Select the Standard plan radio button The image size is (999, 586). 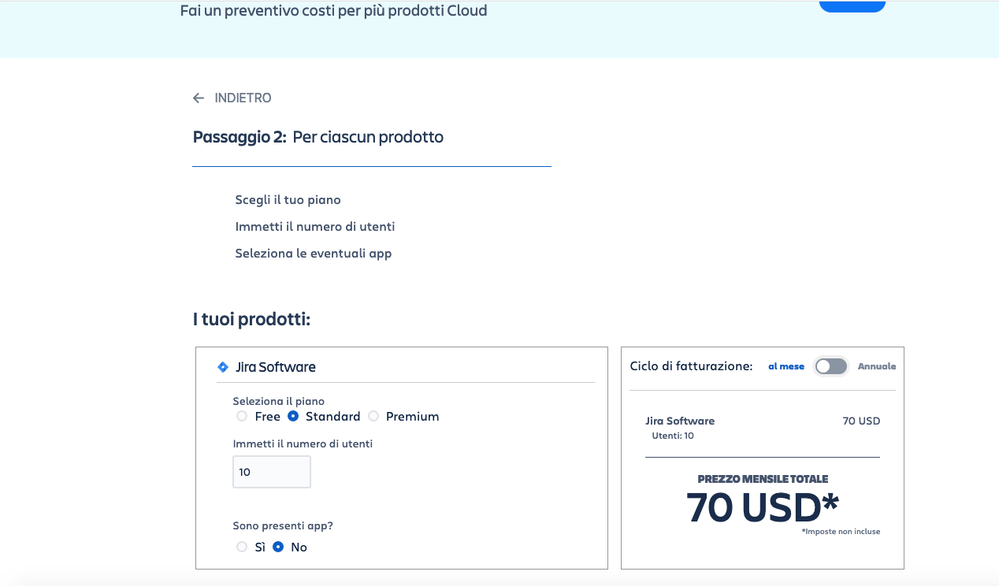tap(293, 417)
